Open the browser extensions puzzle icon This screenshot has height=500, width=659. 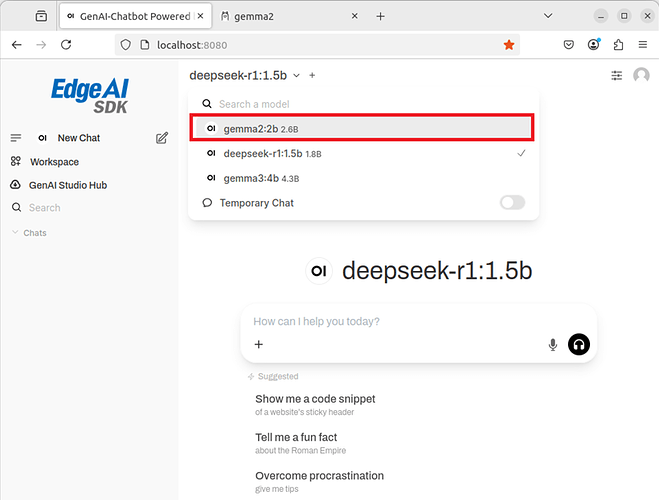tap(618, 45)
